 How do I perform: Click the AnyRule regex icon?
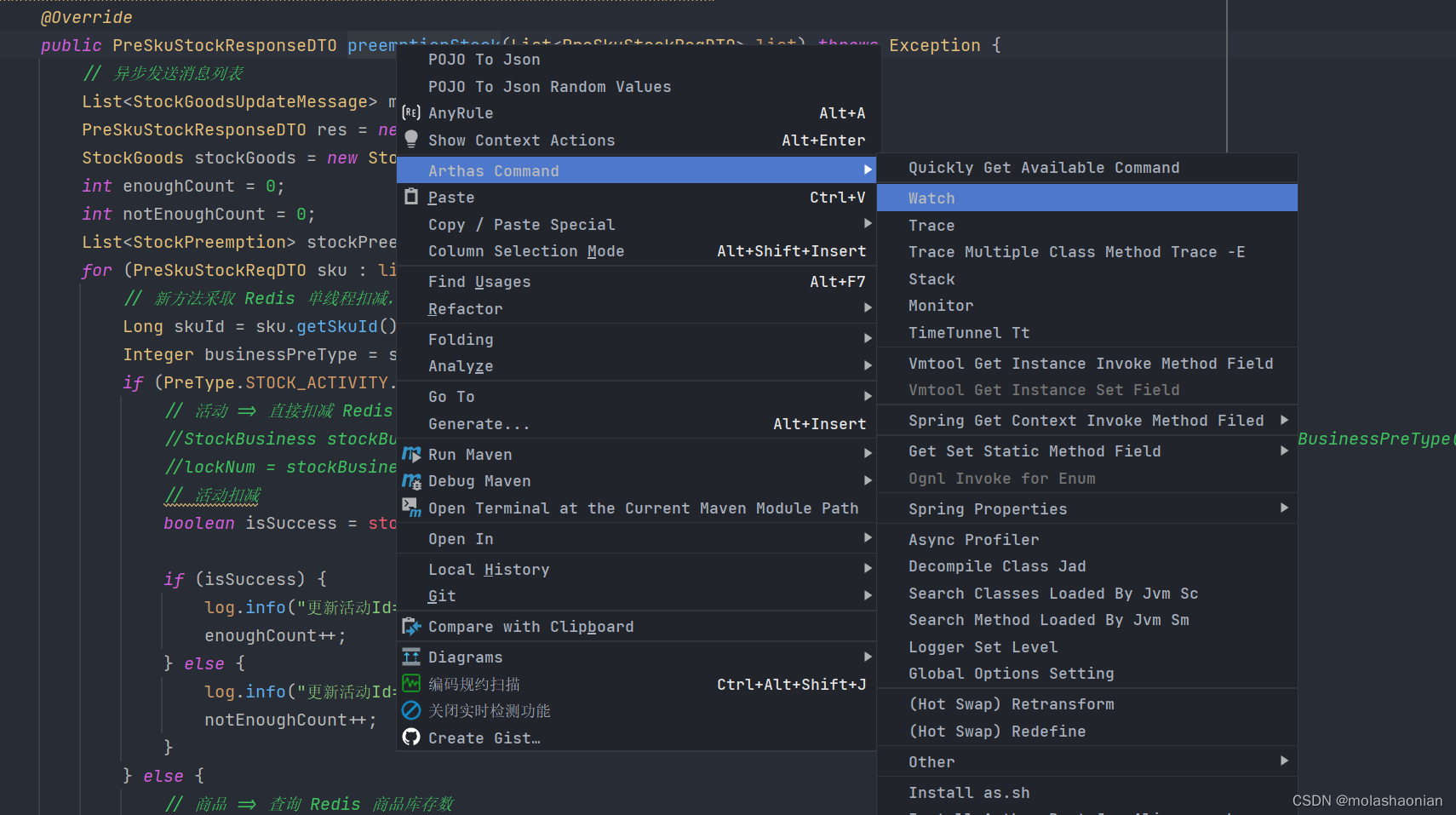click(x=411, y=113)
